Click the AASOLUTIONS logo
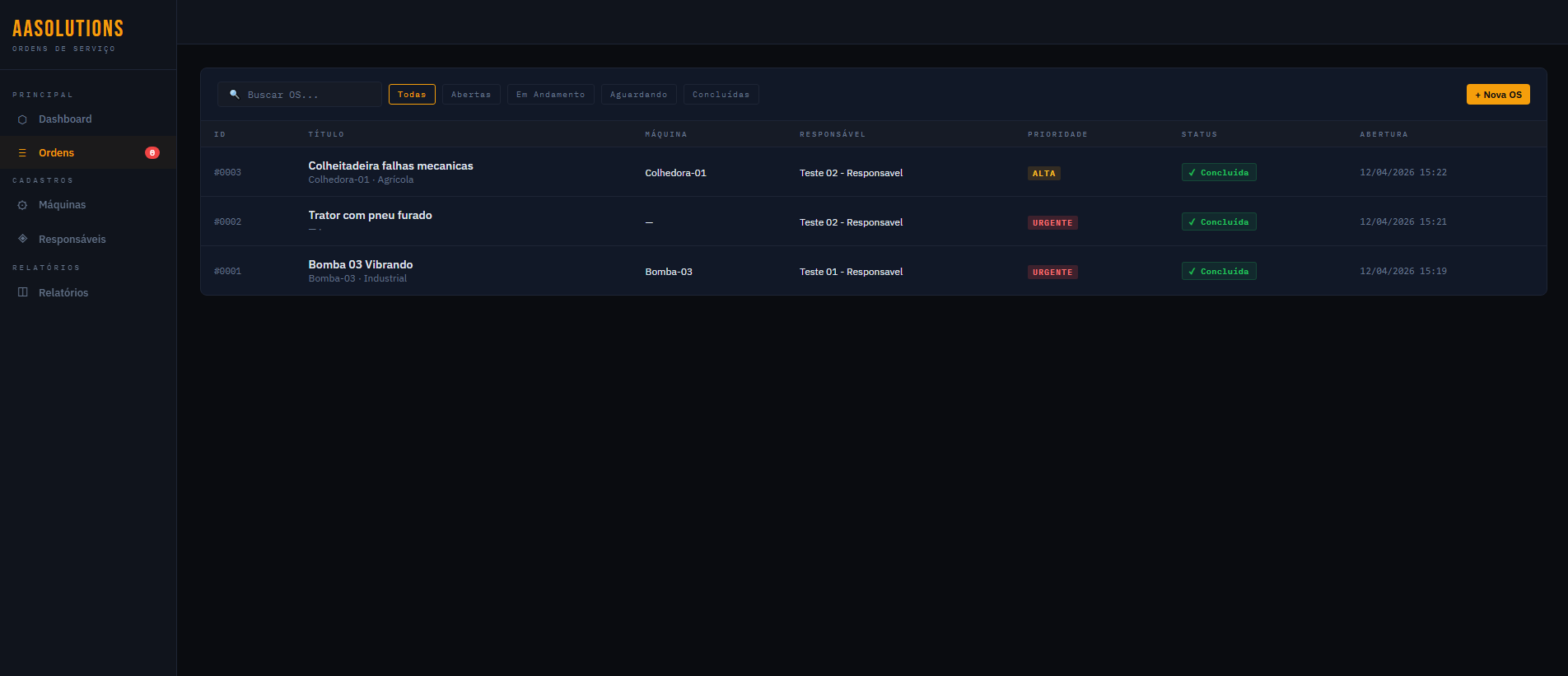 pos(68,29)
